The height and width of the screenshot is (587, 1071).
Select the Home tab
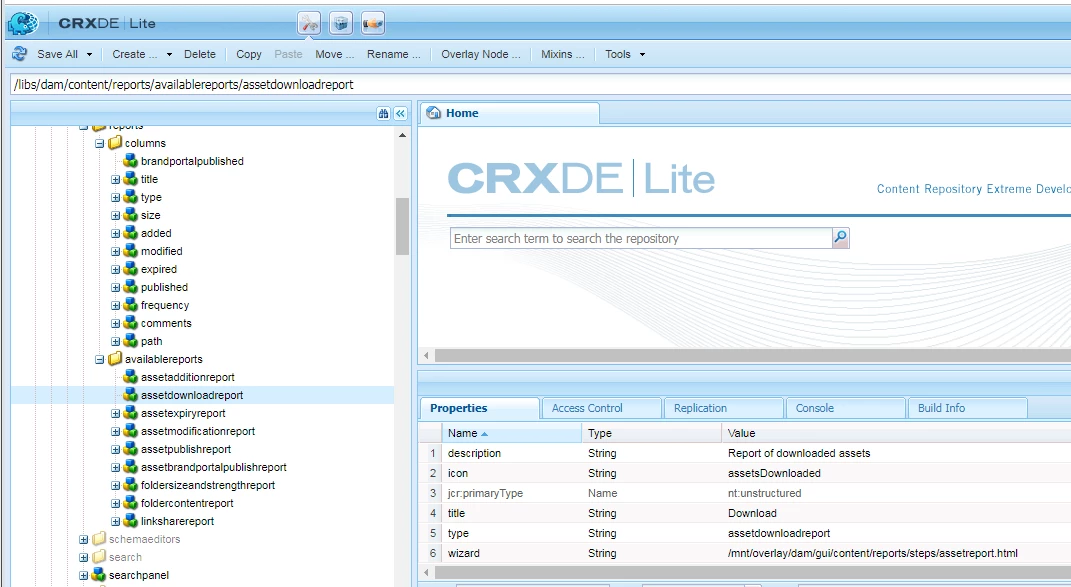pyautogui.click(x=510, y=113)
